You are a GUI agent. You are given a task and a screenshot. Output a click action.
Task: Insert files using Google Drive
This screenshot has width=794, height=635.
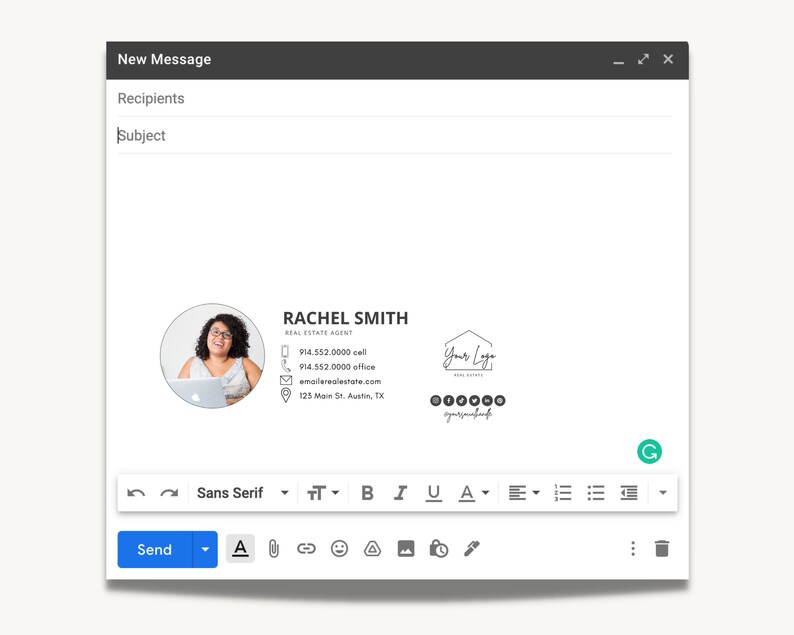(x=372, y=548)
